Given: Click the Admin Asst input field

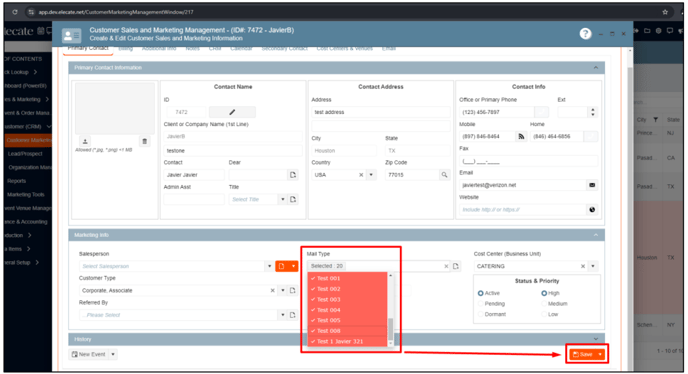Looking at the screenshot, I should click(x=194, y=199).
